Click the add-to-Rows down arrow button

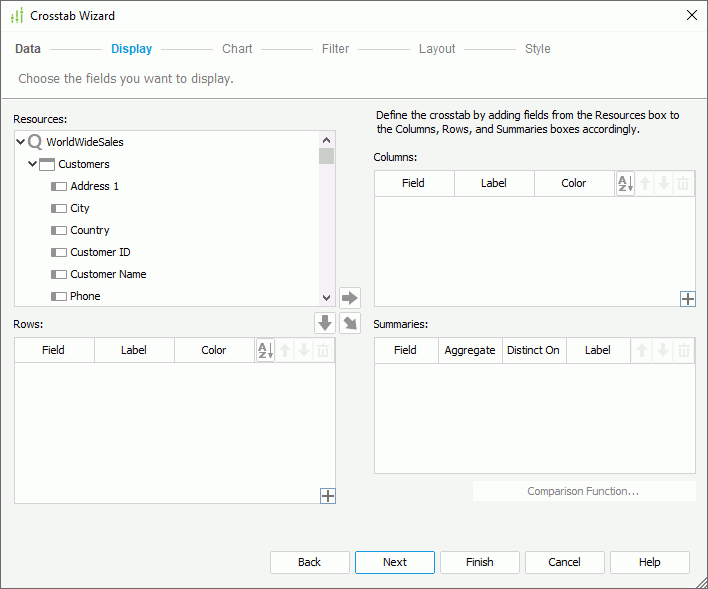[x=325, y=323]
